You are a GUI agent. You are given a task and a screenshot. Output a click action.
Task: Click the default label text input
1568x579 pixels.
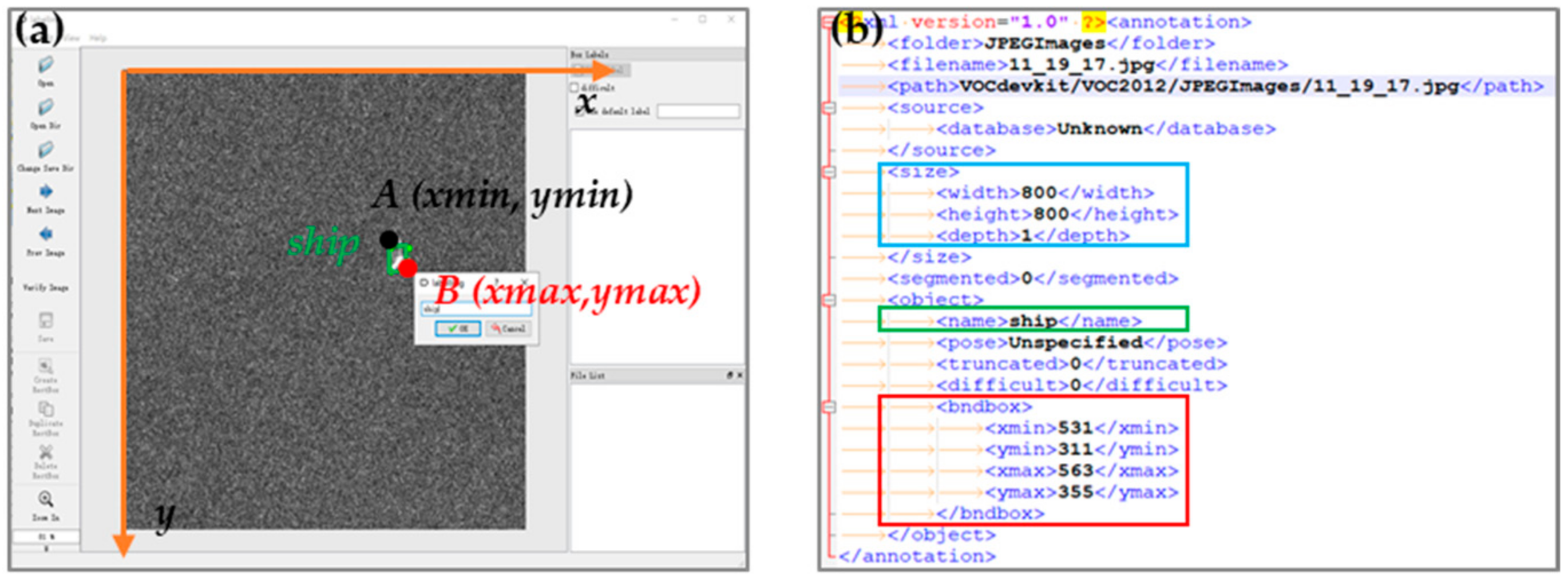click(699, 112)
